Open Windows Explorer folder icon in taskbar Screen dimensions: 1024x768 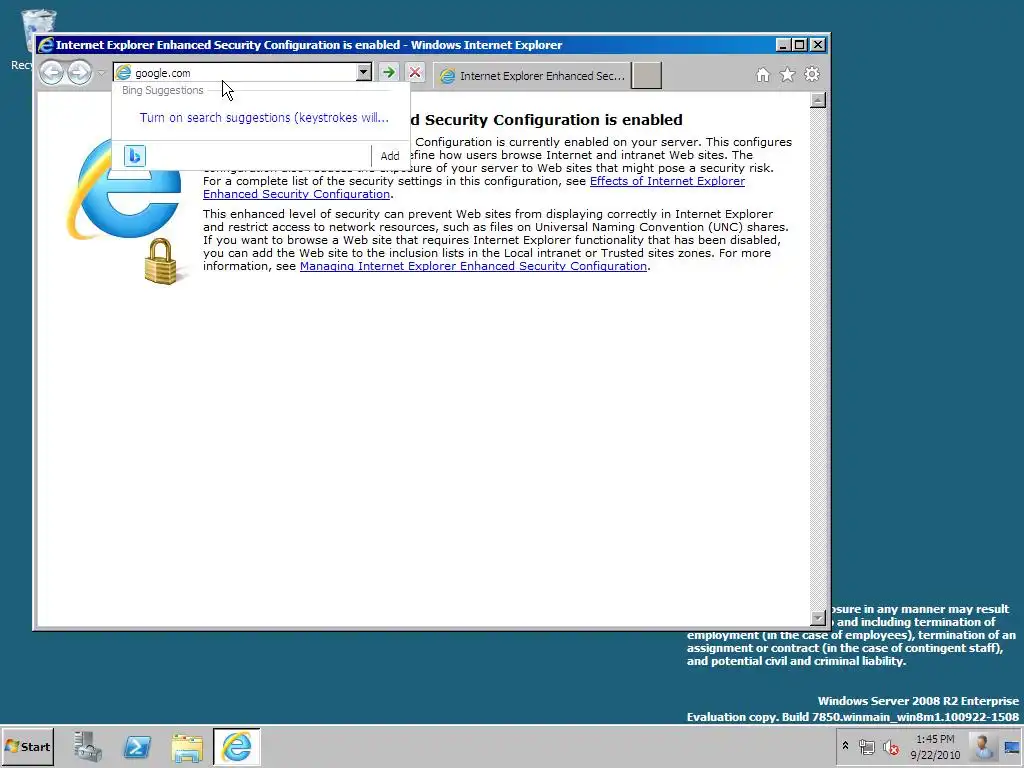pyautogui.click(x=187, y=747)
